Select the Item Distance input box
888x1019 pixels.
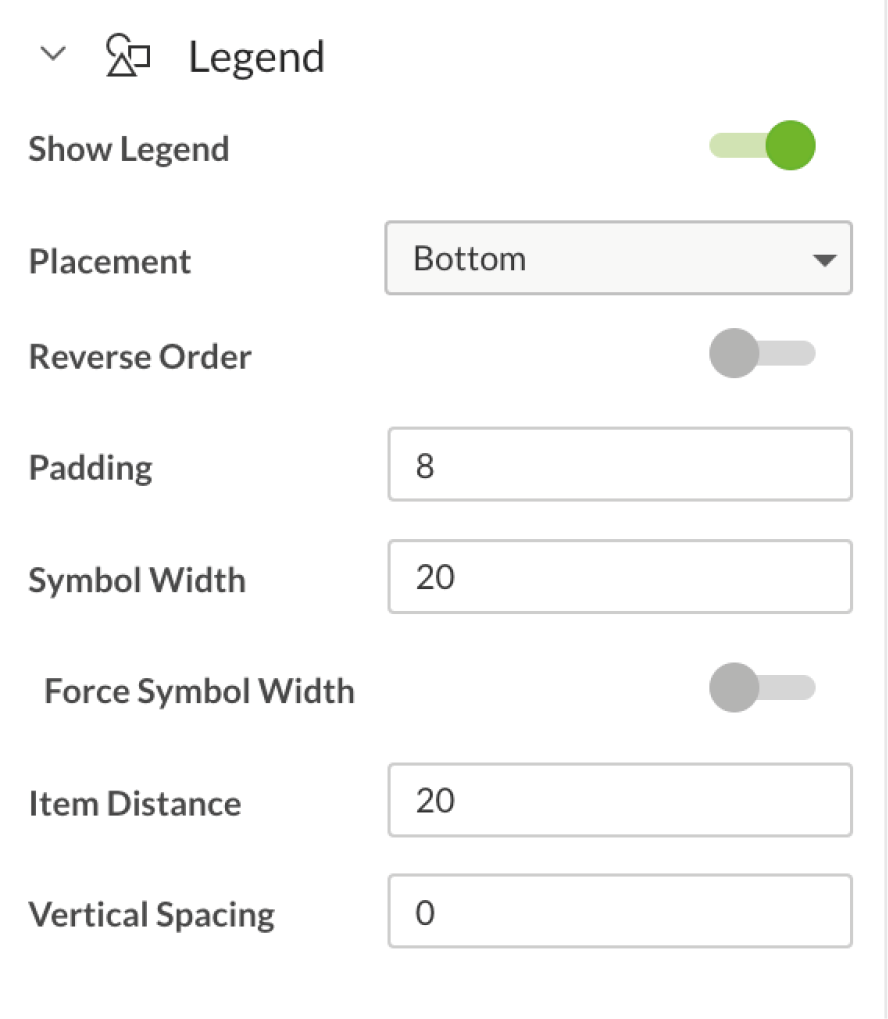[x=620, y=800]
